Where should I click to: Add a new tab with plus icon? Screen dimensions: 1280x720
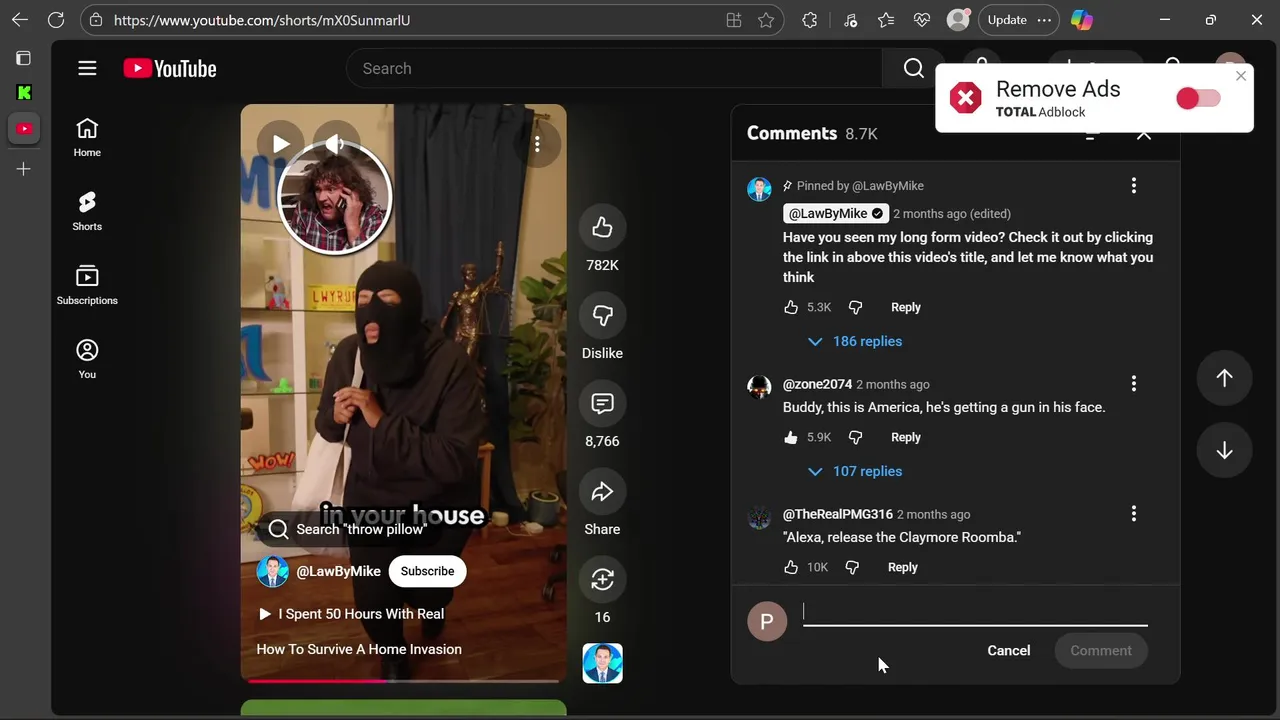point(24,169)
